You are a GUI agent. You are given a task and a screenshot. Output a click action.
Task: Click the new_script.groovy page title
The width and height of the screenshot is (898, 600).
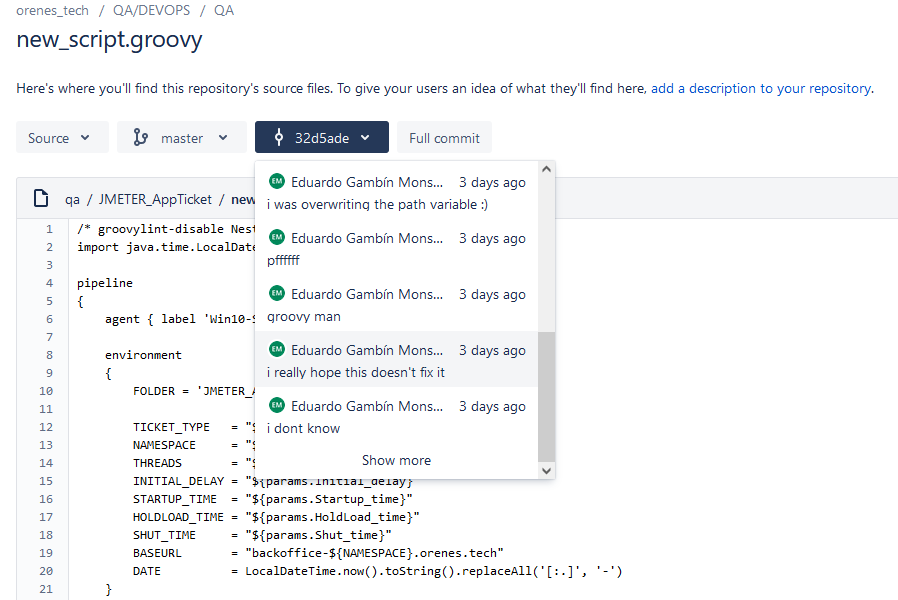pos(109,40)
